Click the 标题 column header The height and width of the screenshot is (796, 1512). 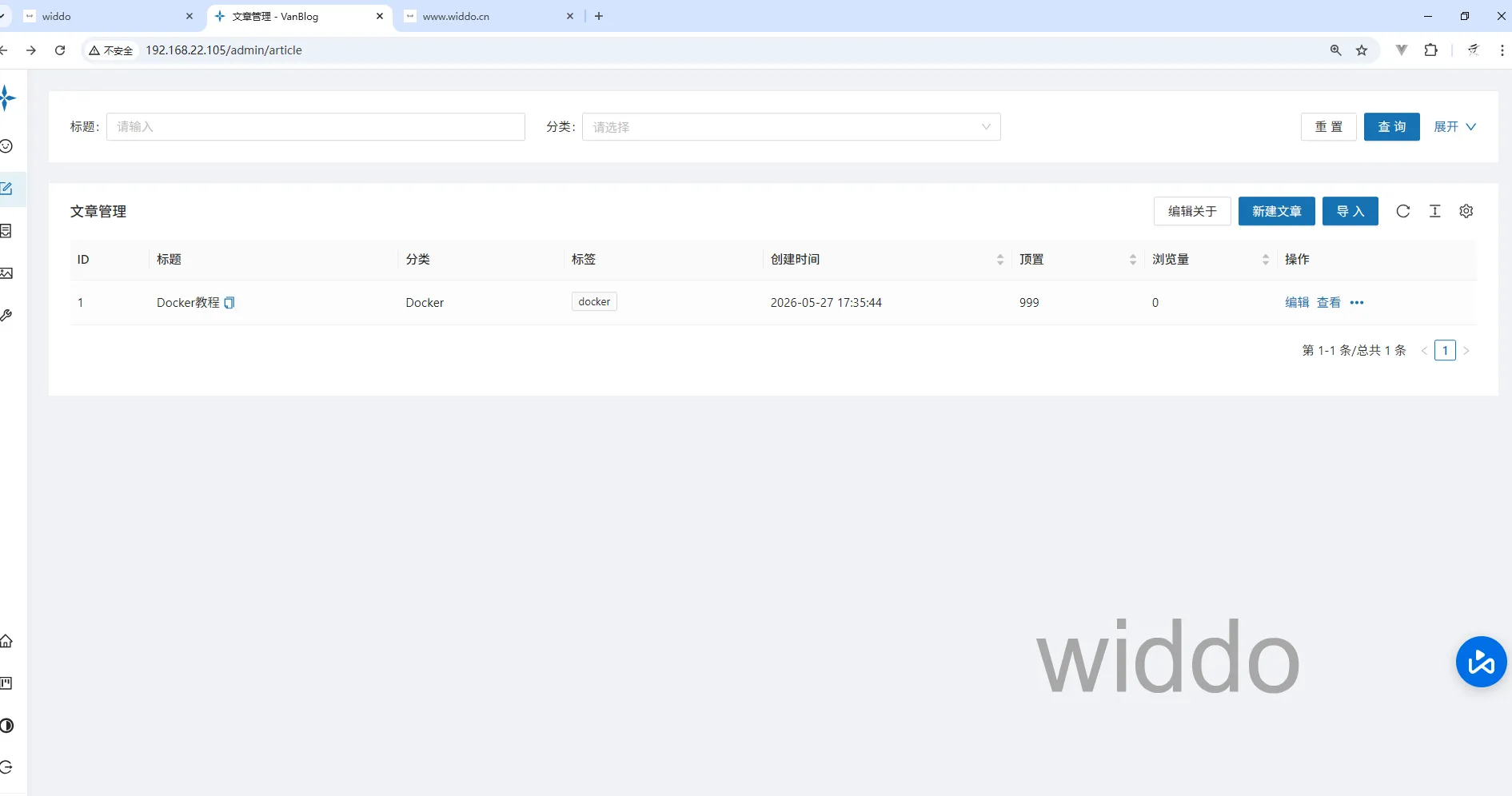point(169,260)
